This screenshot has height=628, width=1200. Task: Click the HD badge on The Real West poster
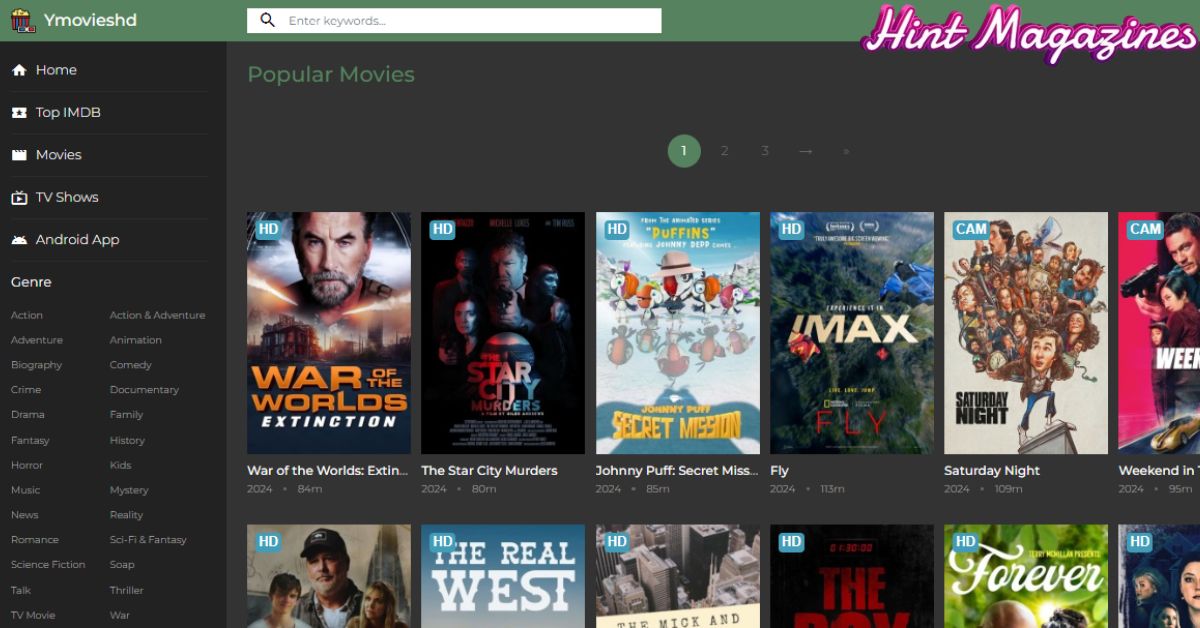[x=442, y=542]
